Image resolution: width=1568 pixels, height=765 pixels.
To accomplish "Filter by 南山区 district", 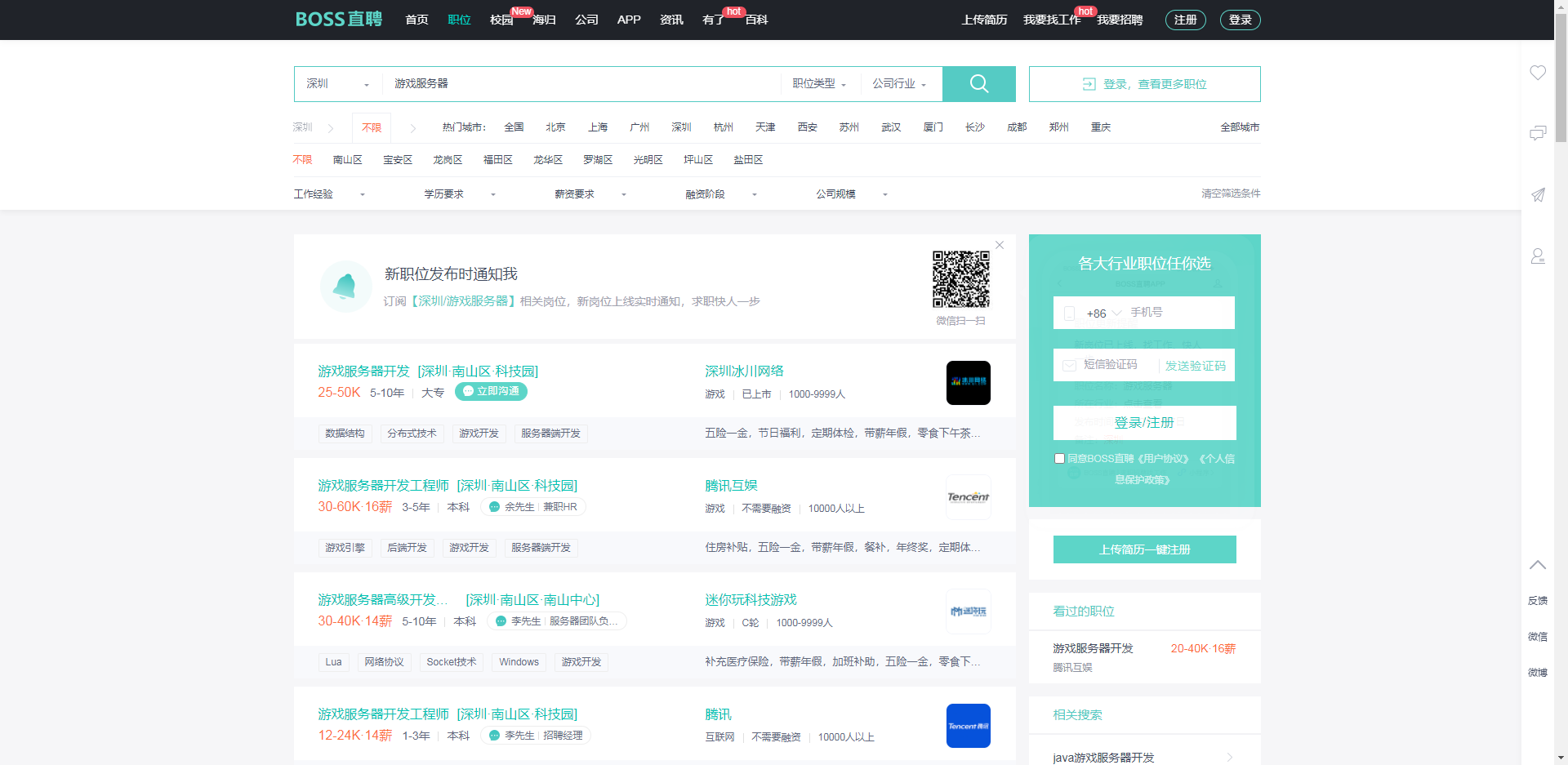I will [348, 160].
